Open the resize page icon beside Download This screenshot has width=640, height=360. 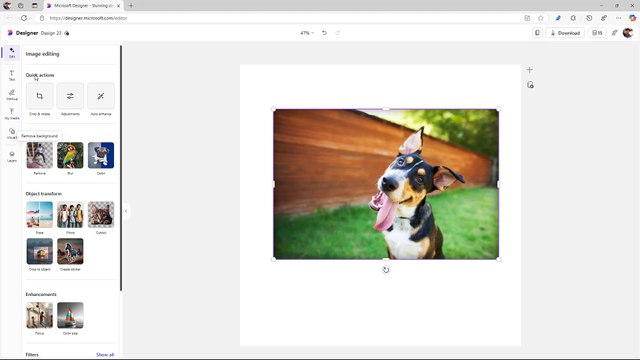click(x=537, y=33)
